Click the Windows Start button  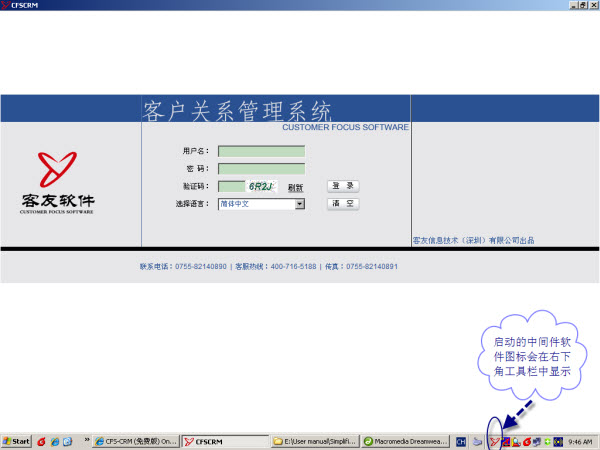[x=16, y=442]
